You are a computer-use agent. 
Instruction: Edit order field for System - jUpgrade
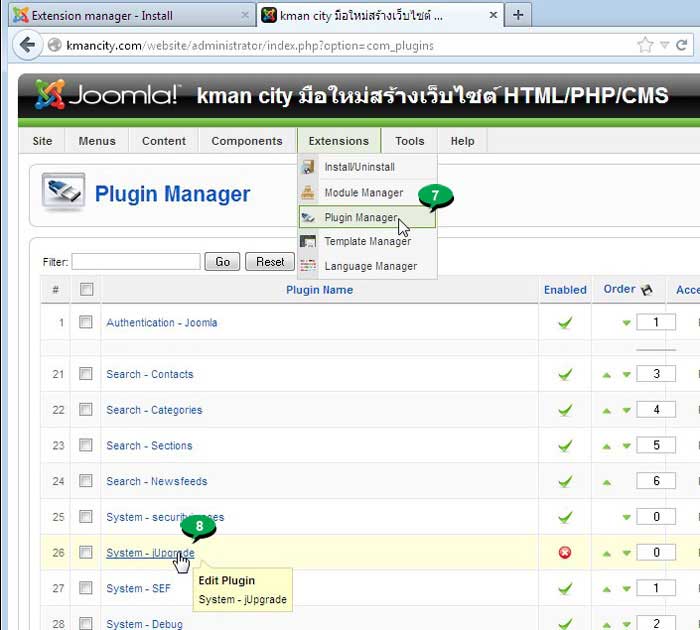(x=656, y=552)
